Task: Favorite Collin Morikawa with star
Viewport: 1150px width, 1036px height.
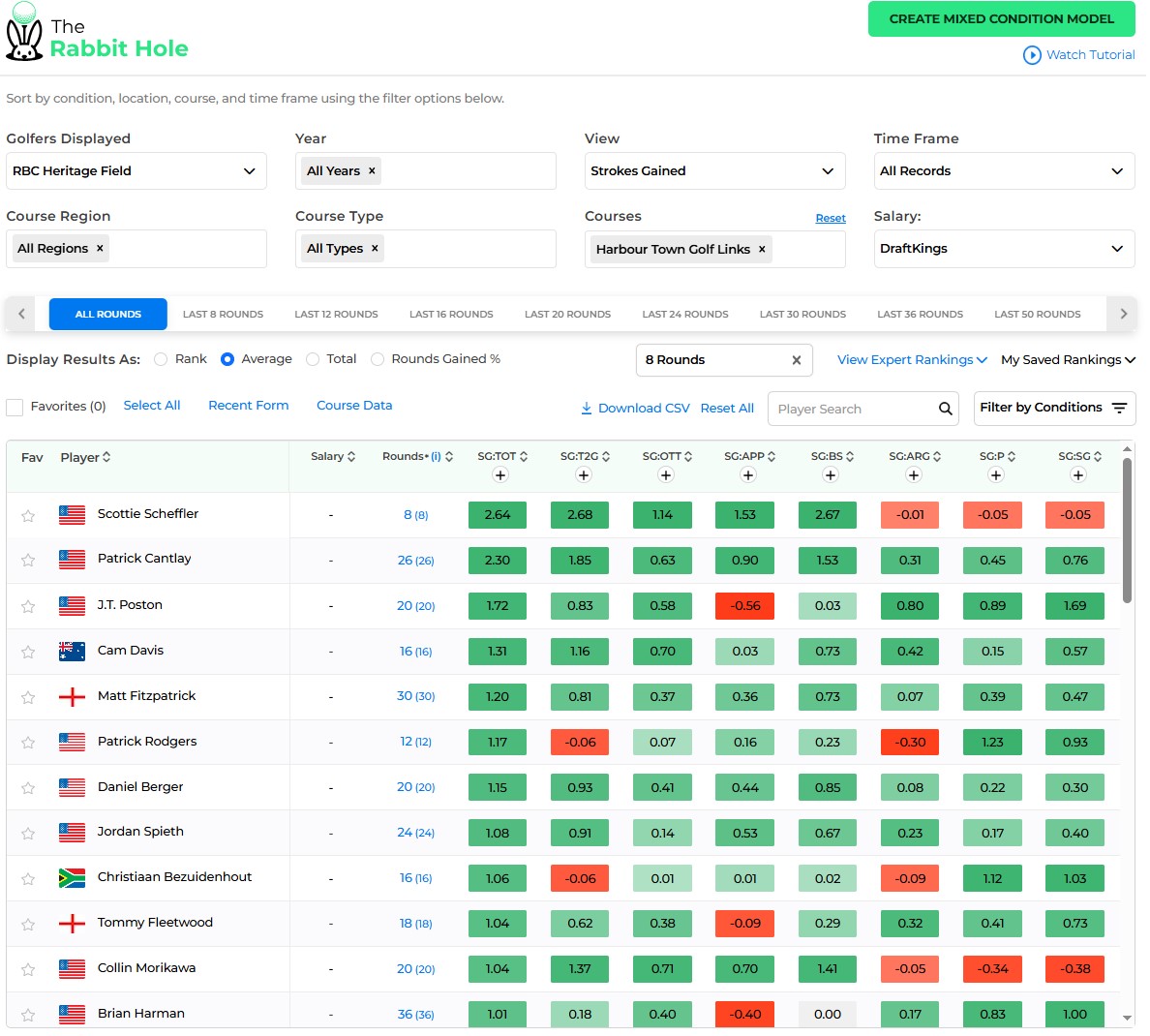Action: (28, 971)
